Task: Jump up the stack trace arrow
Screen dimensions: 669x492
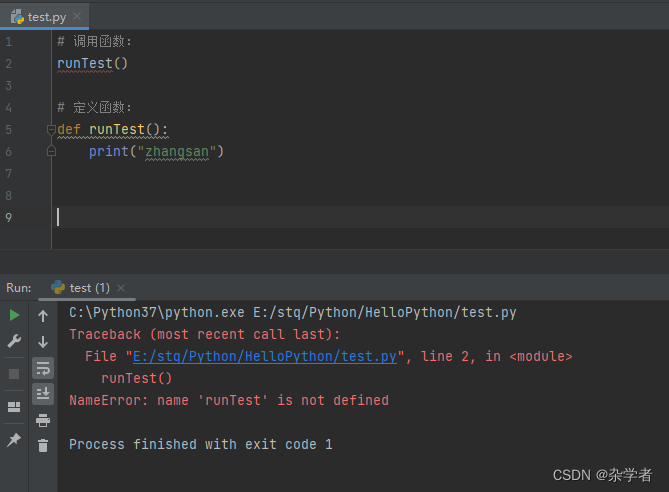Action: (43, 316)
